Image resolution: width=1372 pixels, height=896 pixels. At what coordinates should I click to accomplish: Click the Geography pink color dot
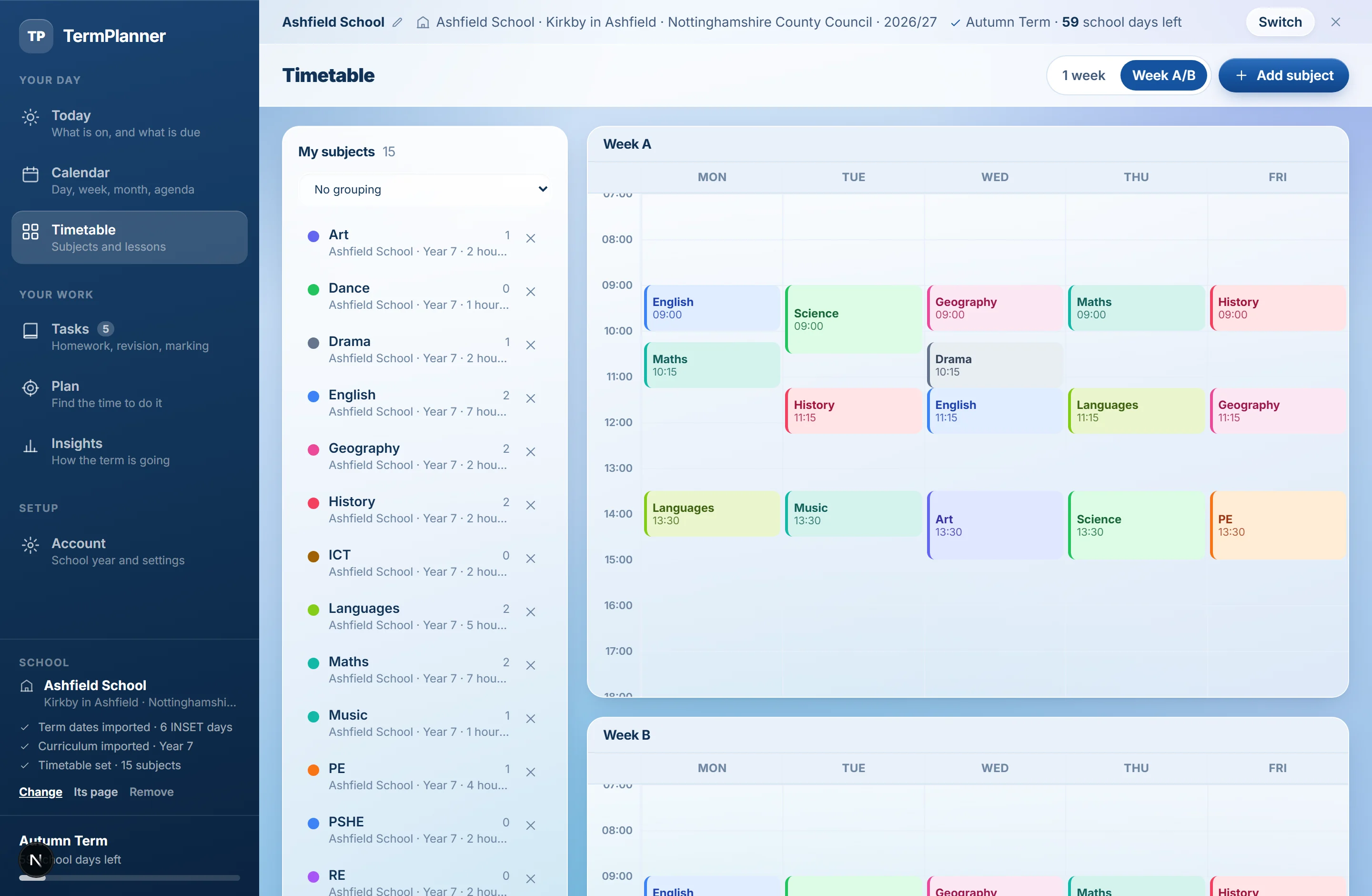click(313, 450)
